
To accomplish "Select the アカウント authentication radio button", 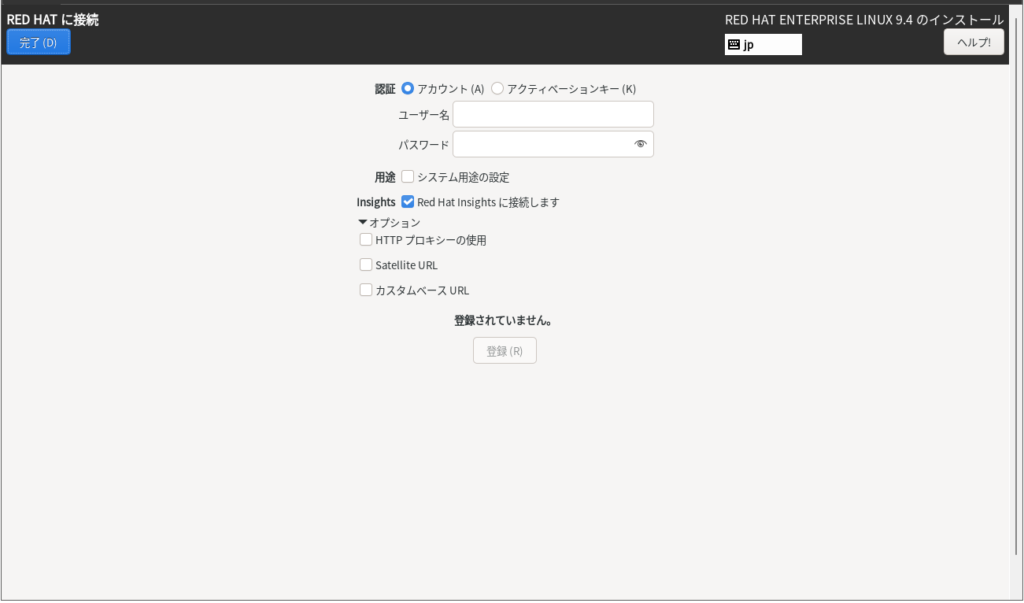I will [x=408, y=89].
